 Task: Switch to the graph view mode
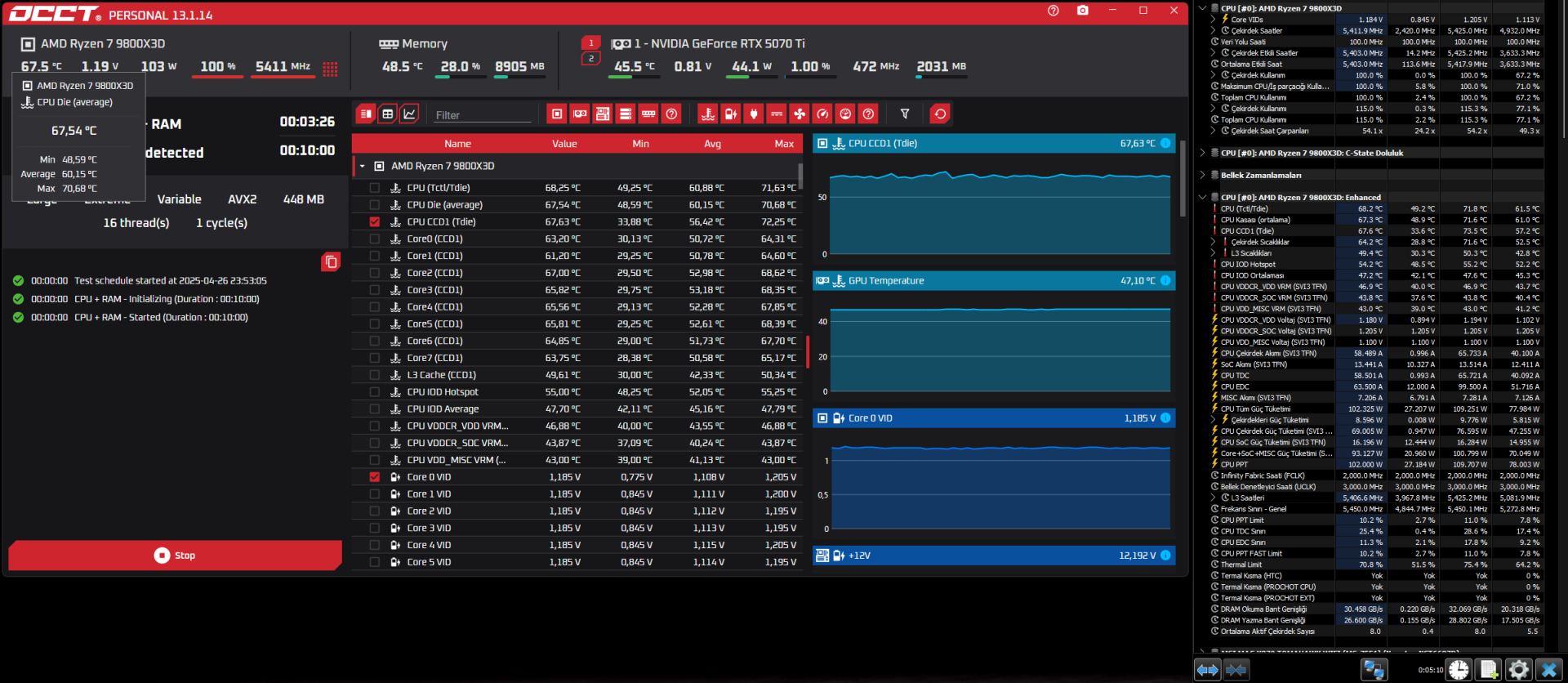pos(409,114)
